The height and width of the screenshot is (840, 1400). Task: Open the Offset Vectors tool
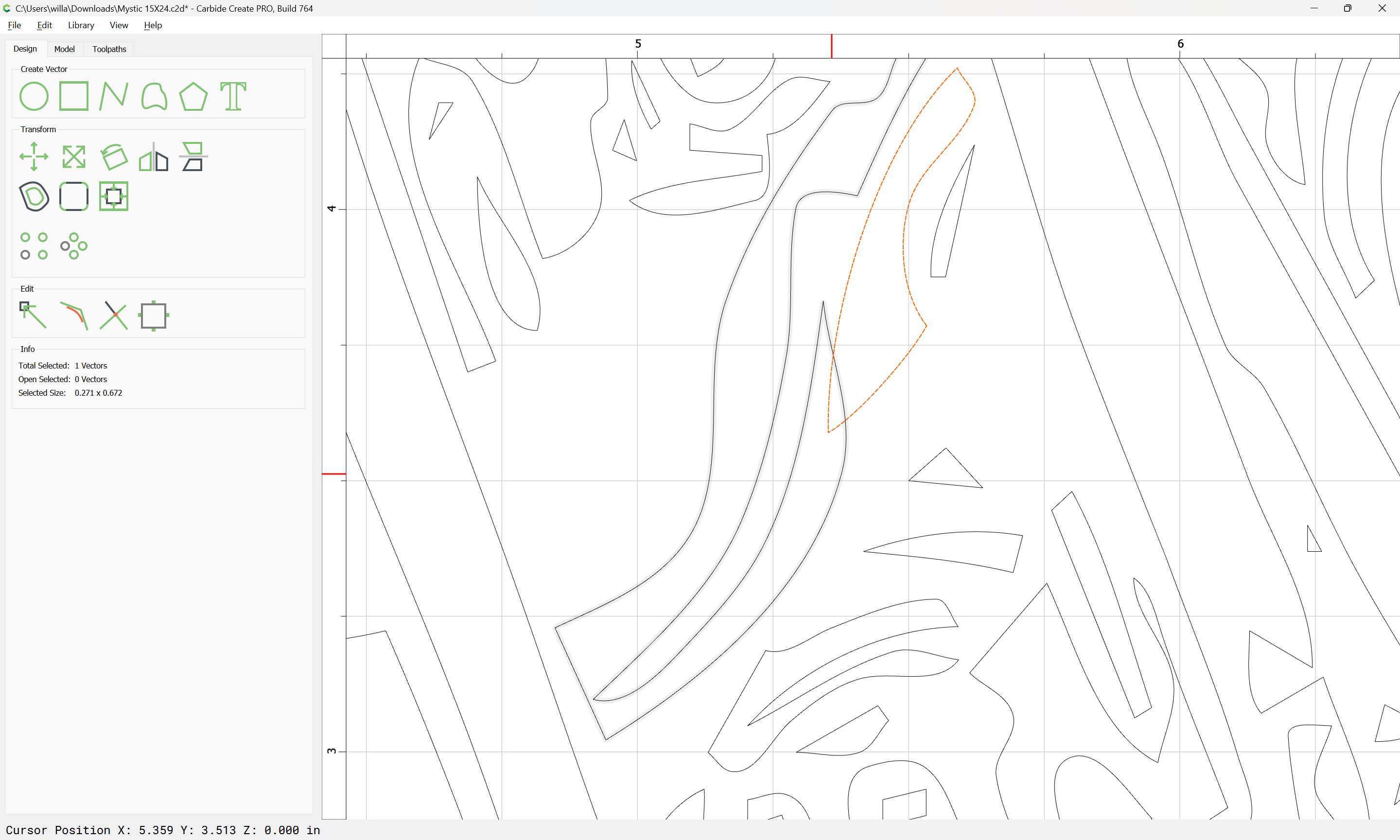[34, 196]
